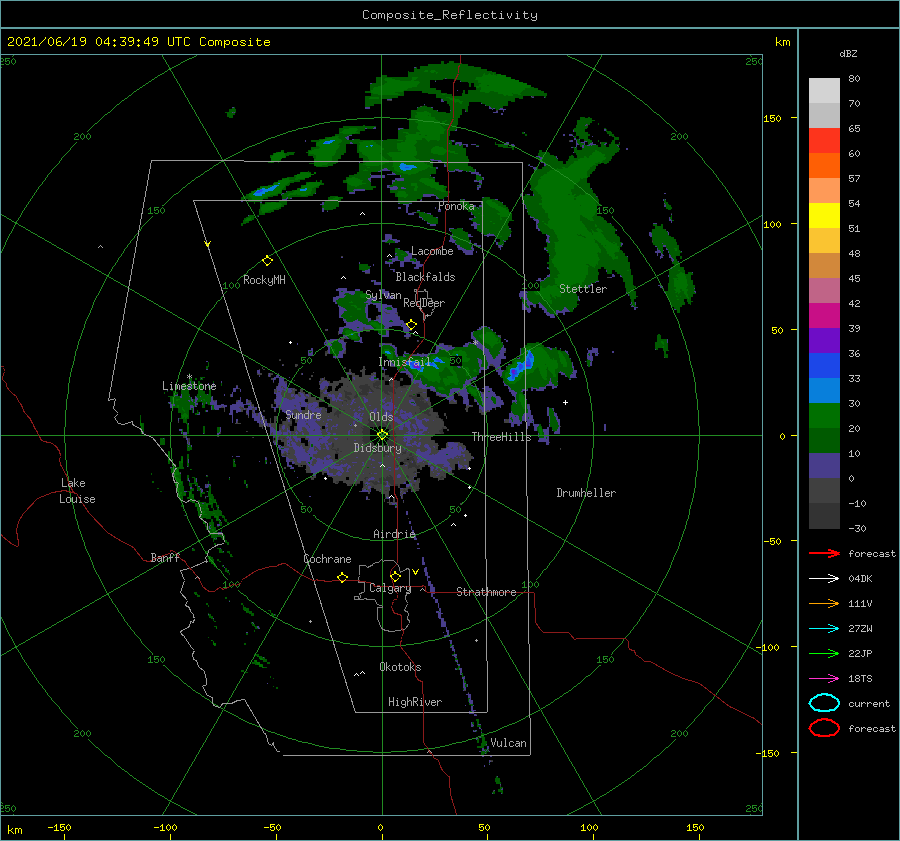Click the yellow diamond marker below RedDeer

click(411, 325)
